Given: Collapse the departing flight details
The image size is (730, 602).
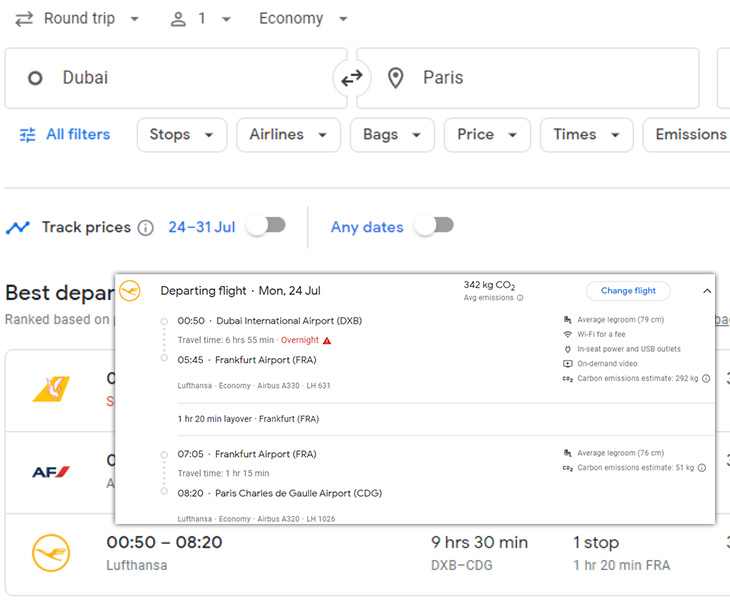Looking at the screenshot, I should click(x=707, y=291).
